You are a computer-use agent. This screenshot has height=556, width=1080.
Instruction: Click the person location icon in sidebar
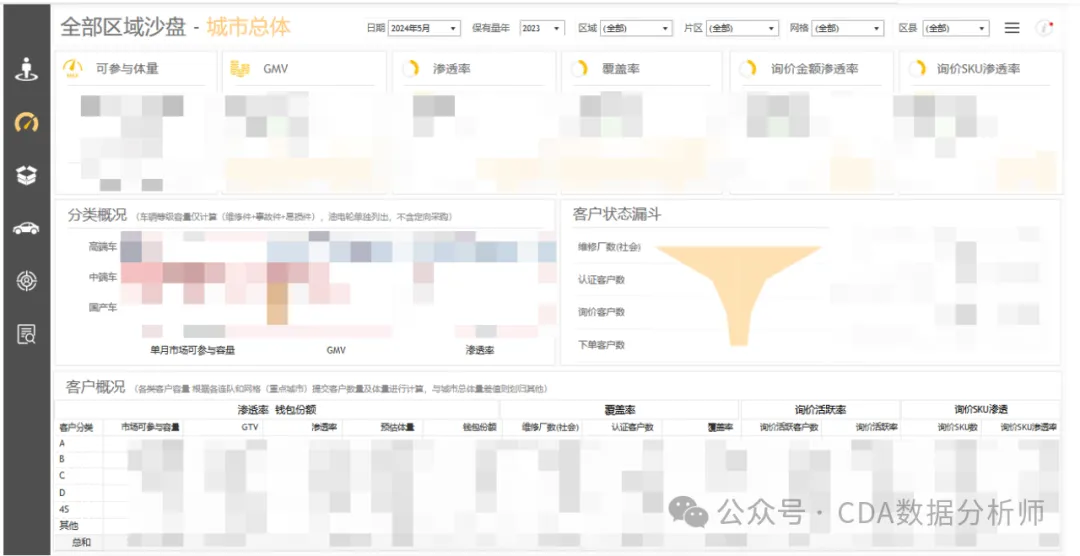coord(26,70)
